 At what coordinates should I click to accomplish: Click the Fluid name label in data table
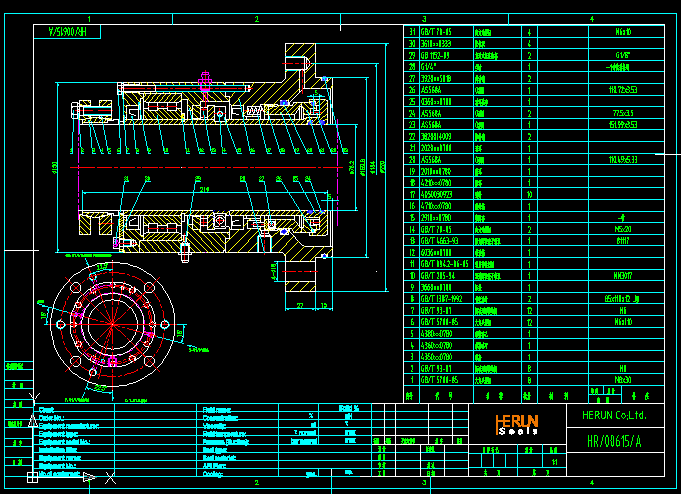(x=218, y=409)
